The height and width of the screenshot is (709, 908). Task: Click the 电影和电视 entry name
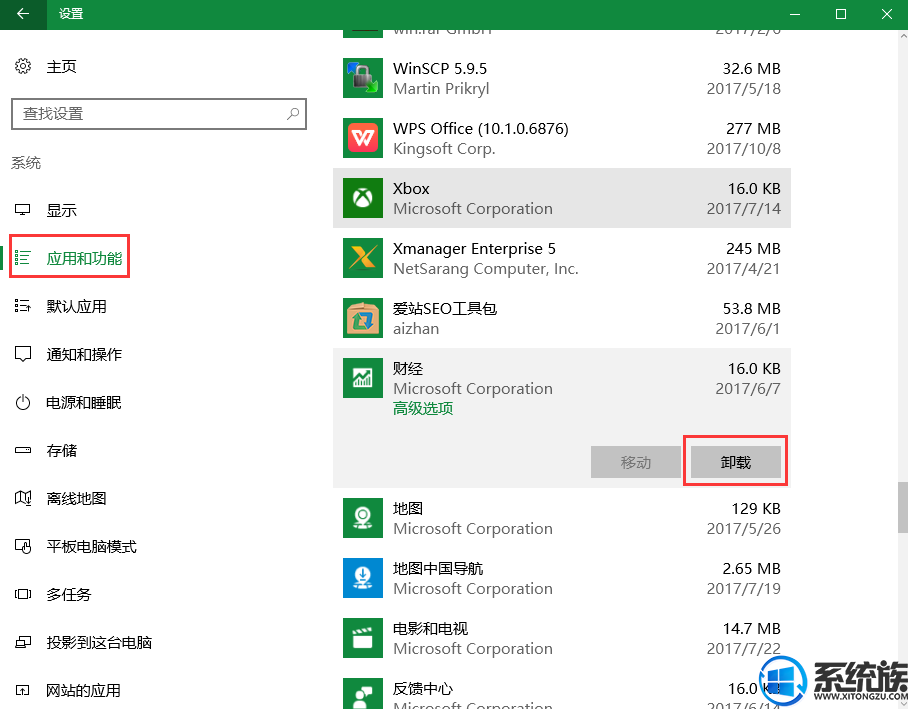click(430, 628)
